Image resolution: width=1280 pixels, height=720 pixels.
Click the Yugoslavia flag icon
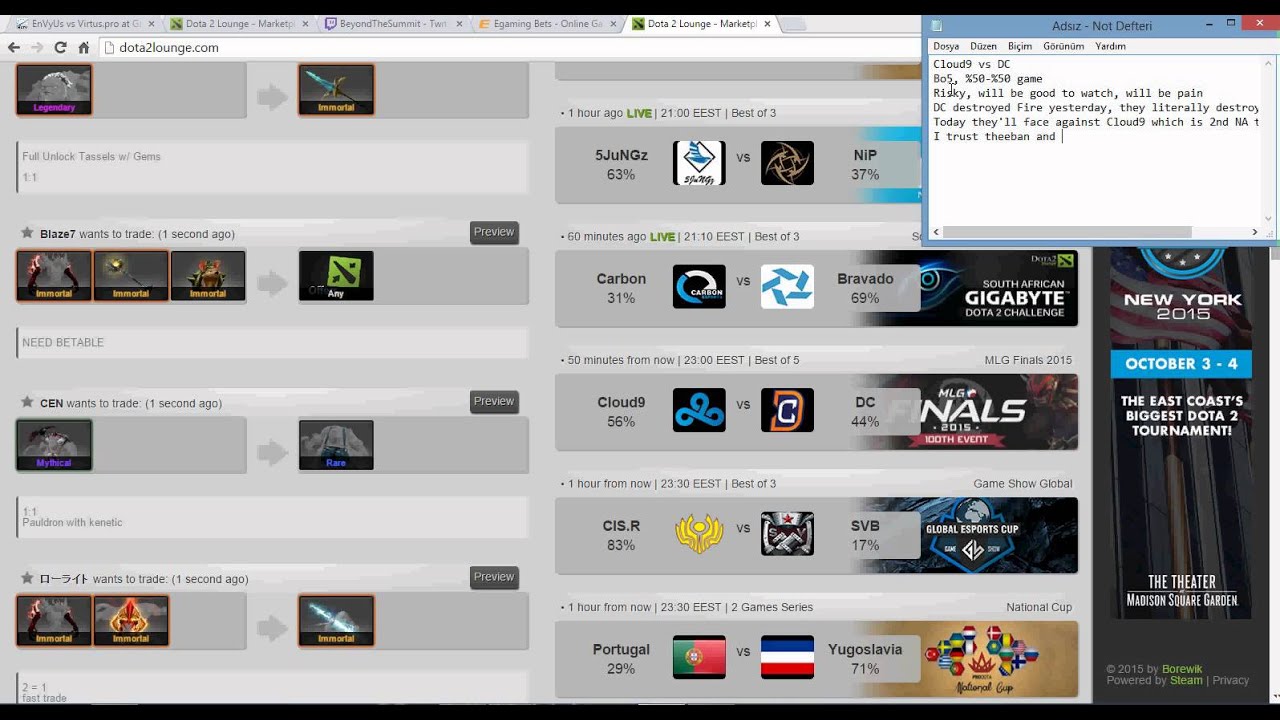[787, 658]
